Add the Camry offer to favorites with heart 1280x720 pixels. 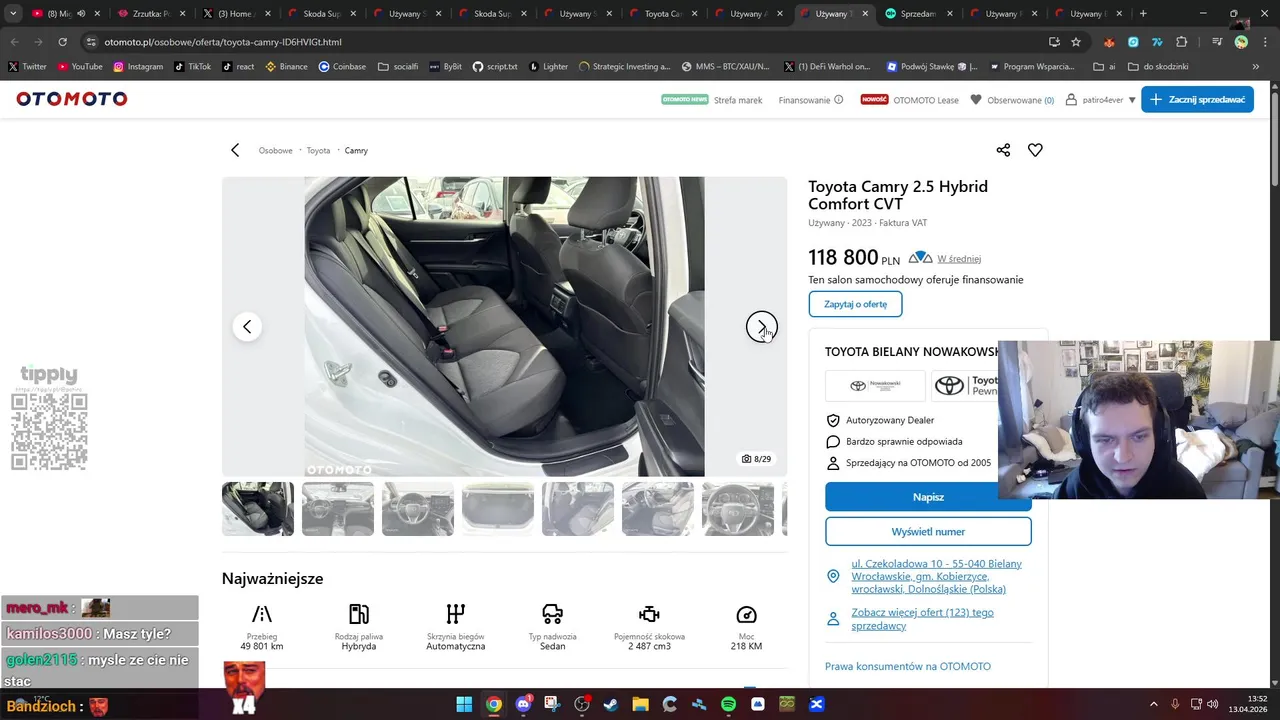tap(1035, 150)
